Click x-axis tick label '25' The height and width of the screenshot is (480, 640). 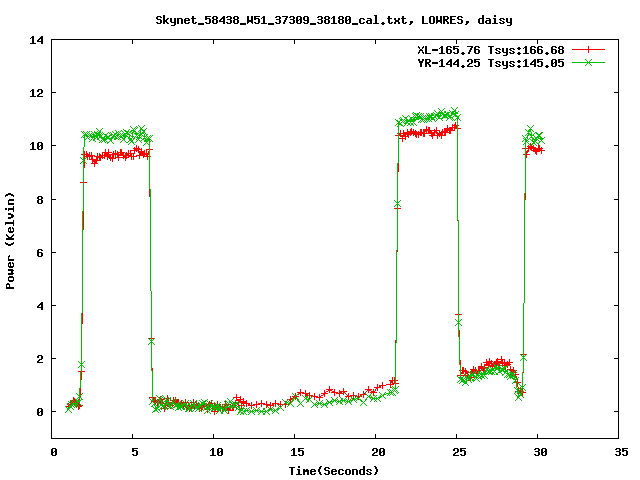click(x=459, y=452)
